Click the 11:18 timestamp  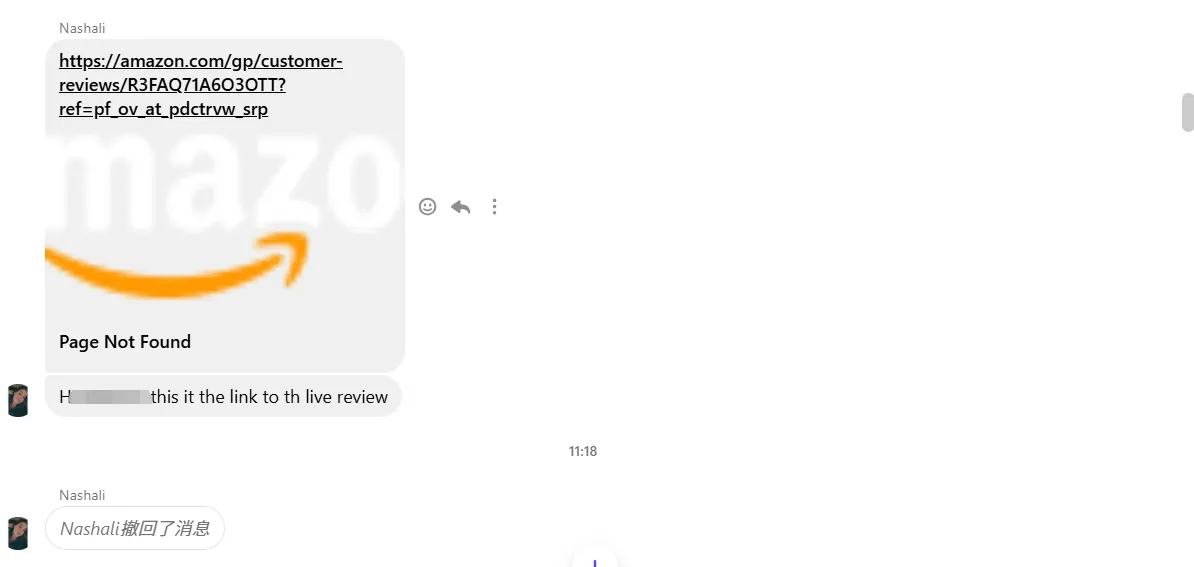[583, 451]
